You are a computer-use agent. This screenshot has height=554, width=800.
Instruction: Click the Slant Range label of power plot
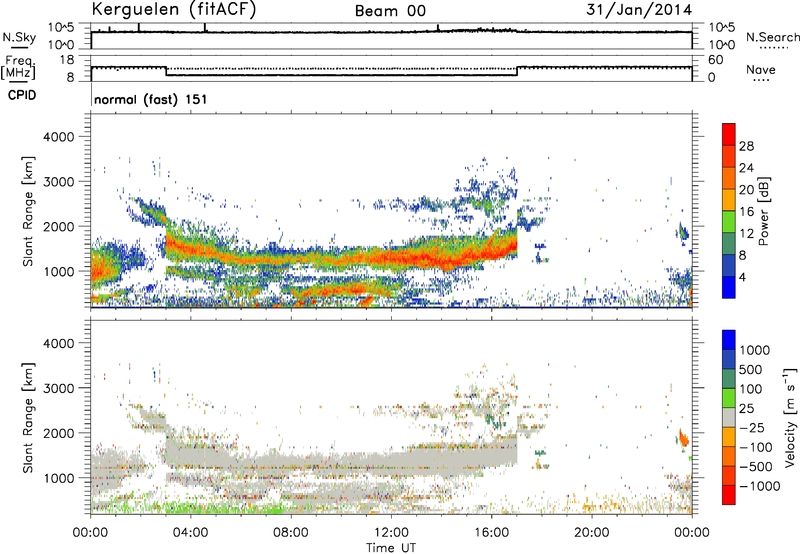(28, 211)
